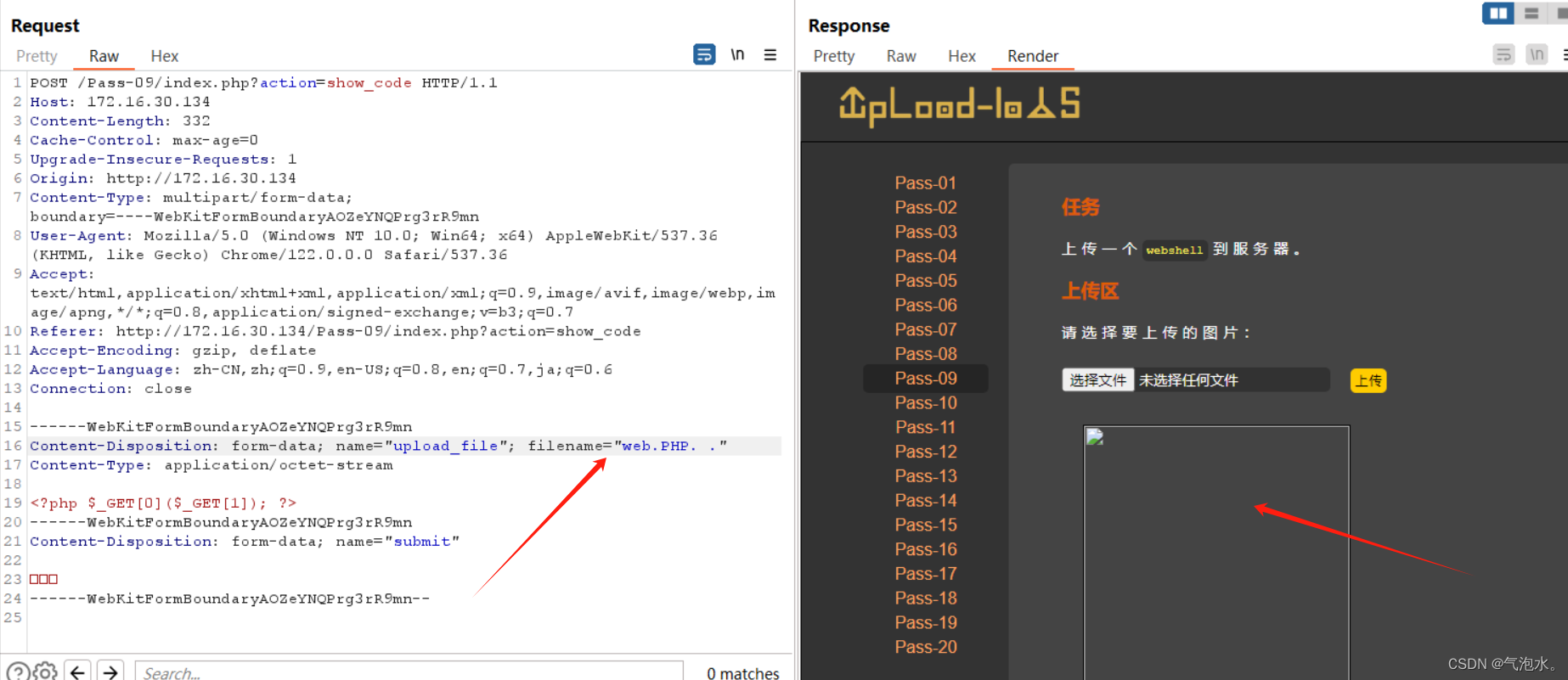Screen dimensions: 1568x680
Task: Open Pass-03 link
Action: click(925, 232)
